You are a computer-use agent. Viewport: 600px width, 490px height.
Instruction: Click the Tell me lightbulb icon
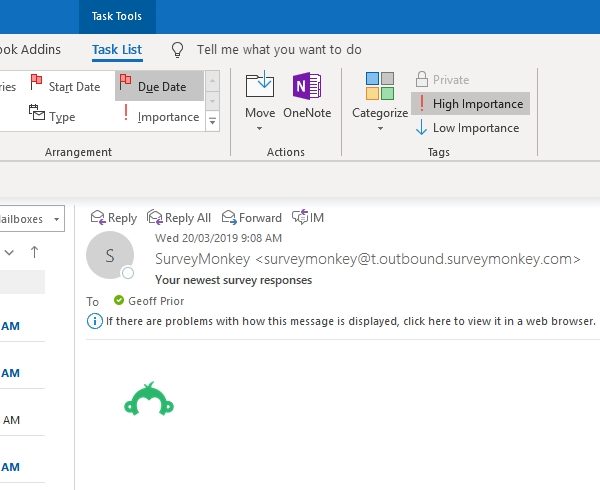tap(177, 50)
